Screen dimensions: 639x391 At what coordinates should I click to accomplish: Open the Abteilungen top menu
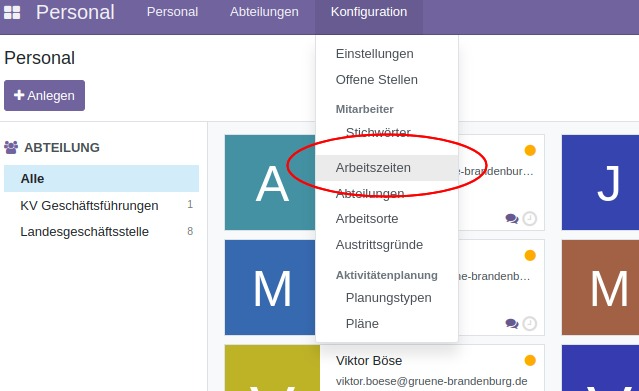(x=264, y=12)
